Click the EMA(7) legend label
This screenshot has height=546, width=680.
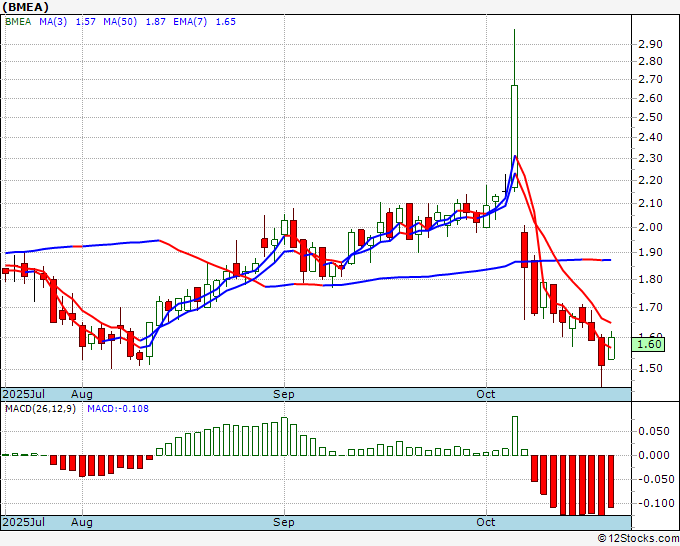(x=190, y=22)
